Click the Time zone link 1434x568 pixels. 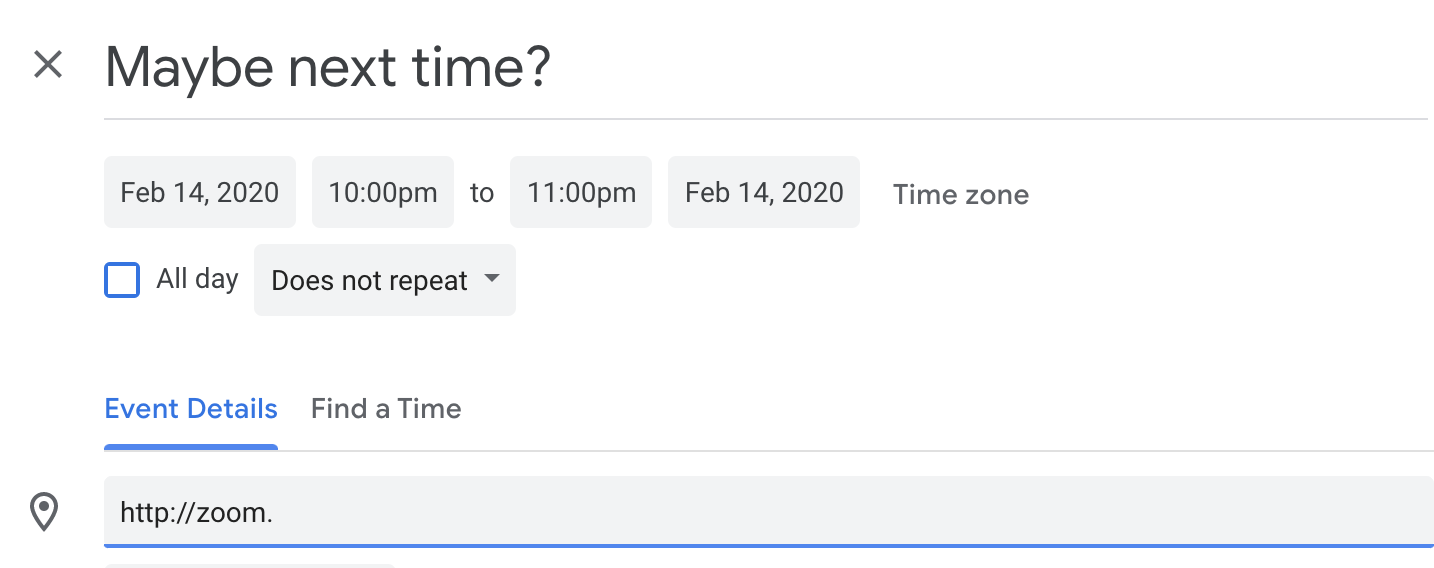[x=960, y=194]
